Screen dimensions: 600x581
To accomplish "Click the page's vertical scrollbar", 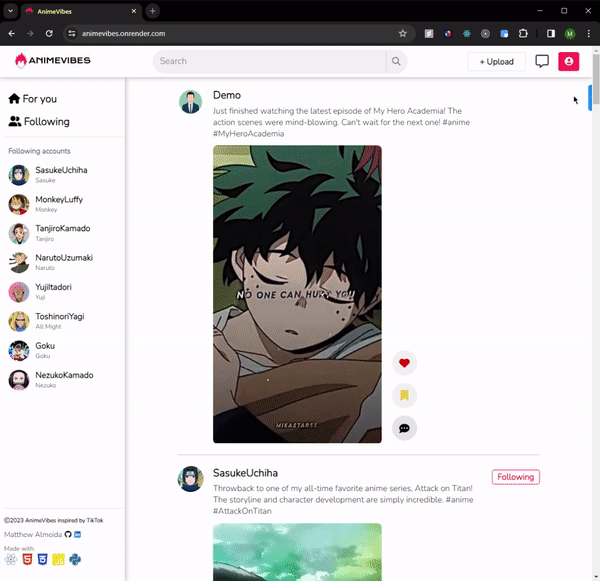I will [591, 96].
